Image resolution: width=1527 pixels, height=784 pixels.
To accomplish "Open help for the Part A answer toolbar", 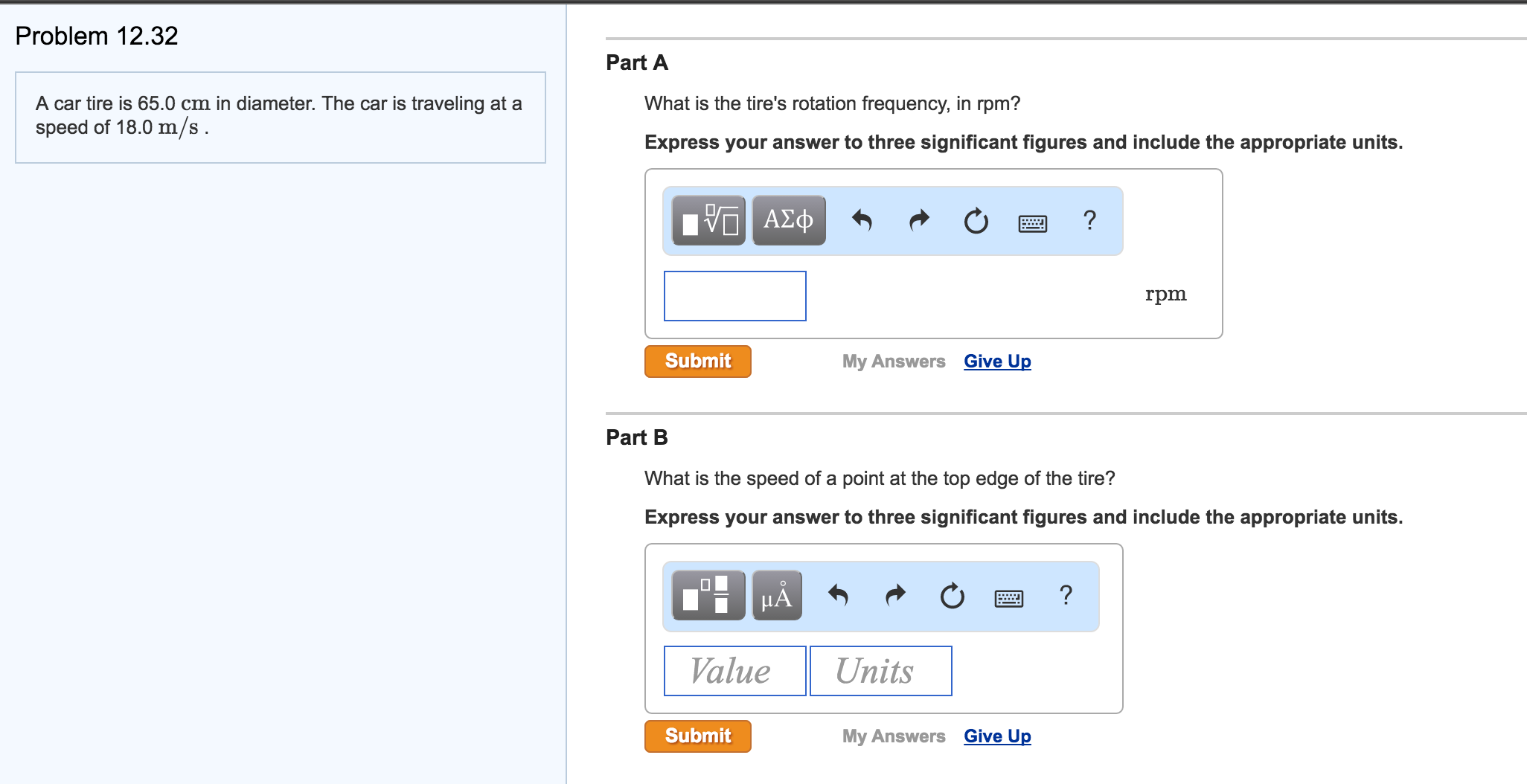I will pyautogui.click(x=1089, y=219).
